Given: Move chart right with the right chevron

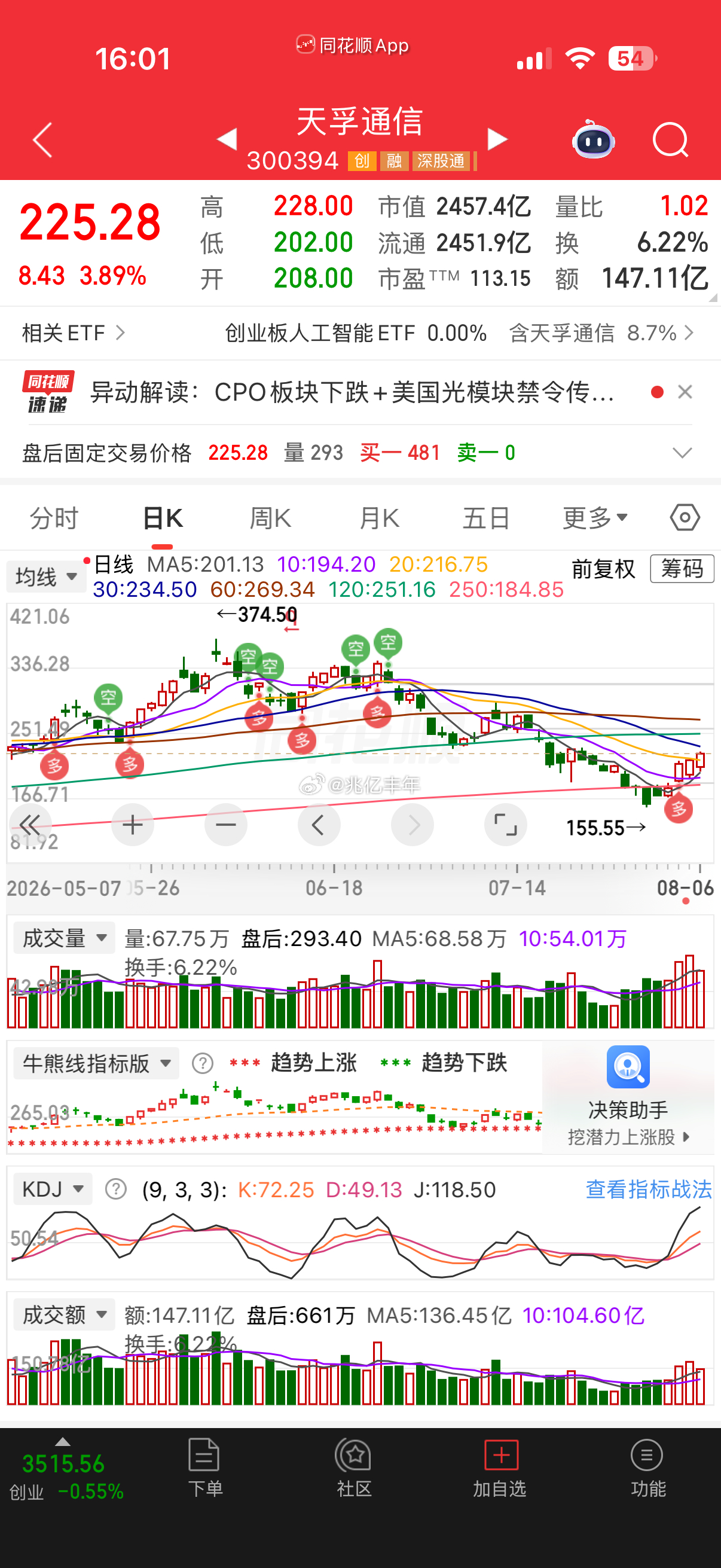Looking at the screenshot, I should click(413, 825).
